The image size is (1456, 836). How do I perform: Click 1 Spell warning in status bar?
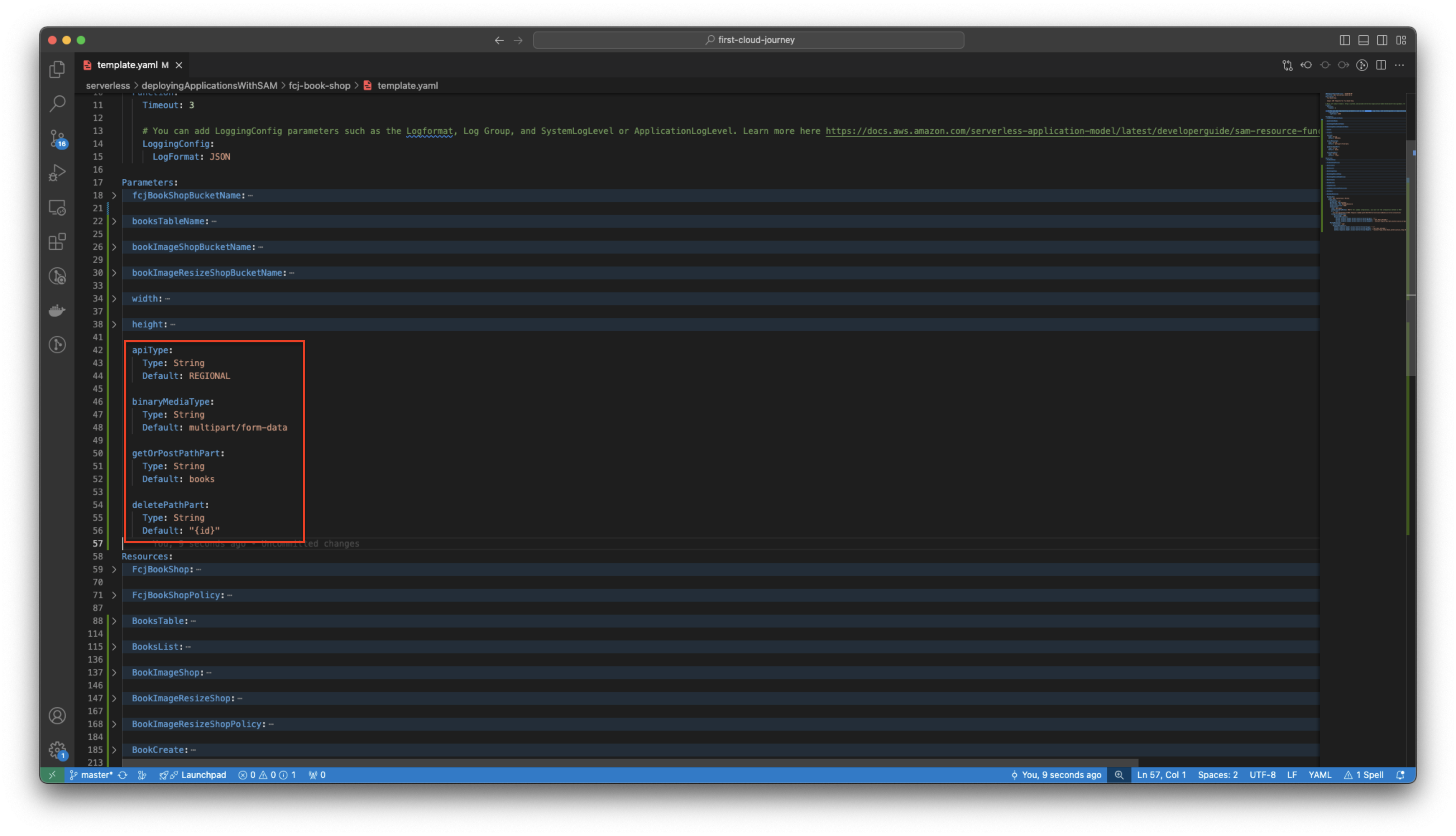[1364, 775]
